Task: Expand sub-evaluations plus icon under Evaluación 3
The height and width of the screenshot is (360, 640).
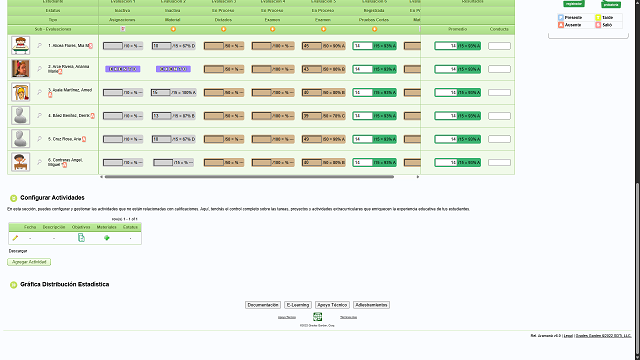Action: (223, 29)
